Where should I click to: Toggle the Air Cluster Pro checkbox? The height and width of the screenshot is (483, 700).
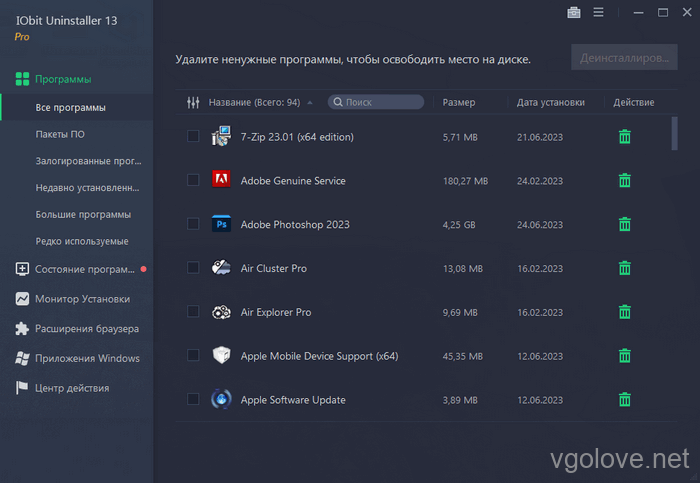coord(193,268)
